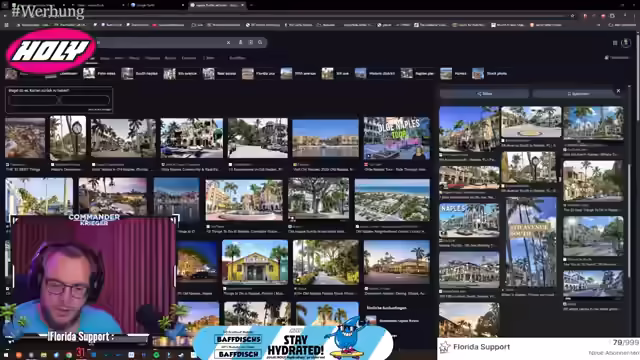Click the Teilen share button in preview panel

[484, 94]
